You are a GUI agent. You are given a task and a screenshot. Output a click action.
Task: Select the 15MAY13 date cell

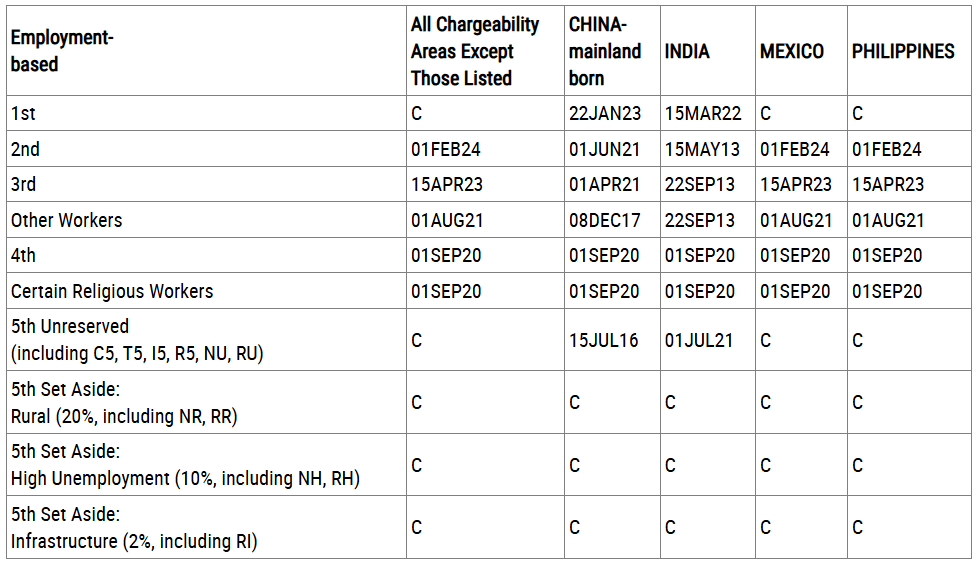tap(703, 150)
